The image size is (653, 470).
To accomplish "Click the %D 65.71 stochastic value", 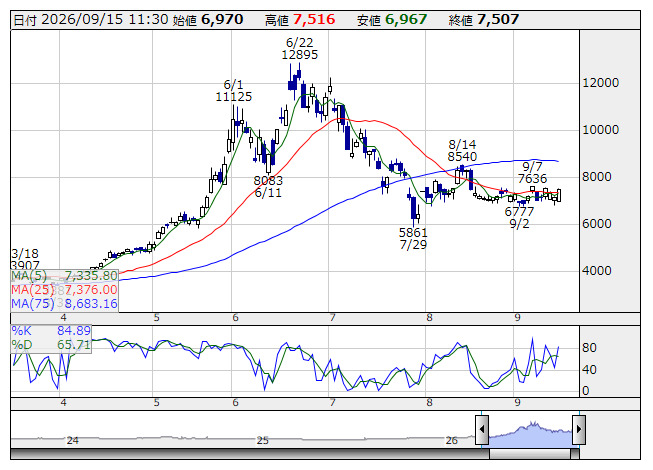I will 51,345.
